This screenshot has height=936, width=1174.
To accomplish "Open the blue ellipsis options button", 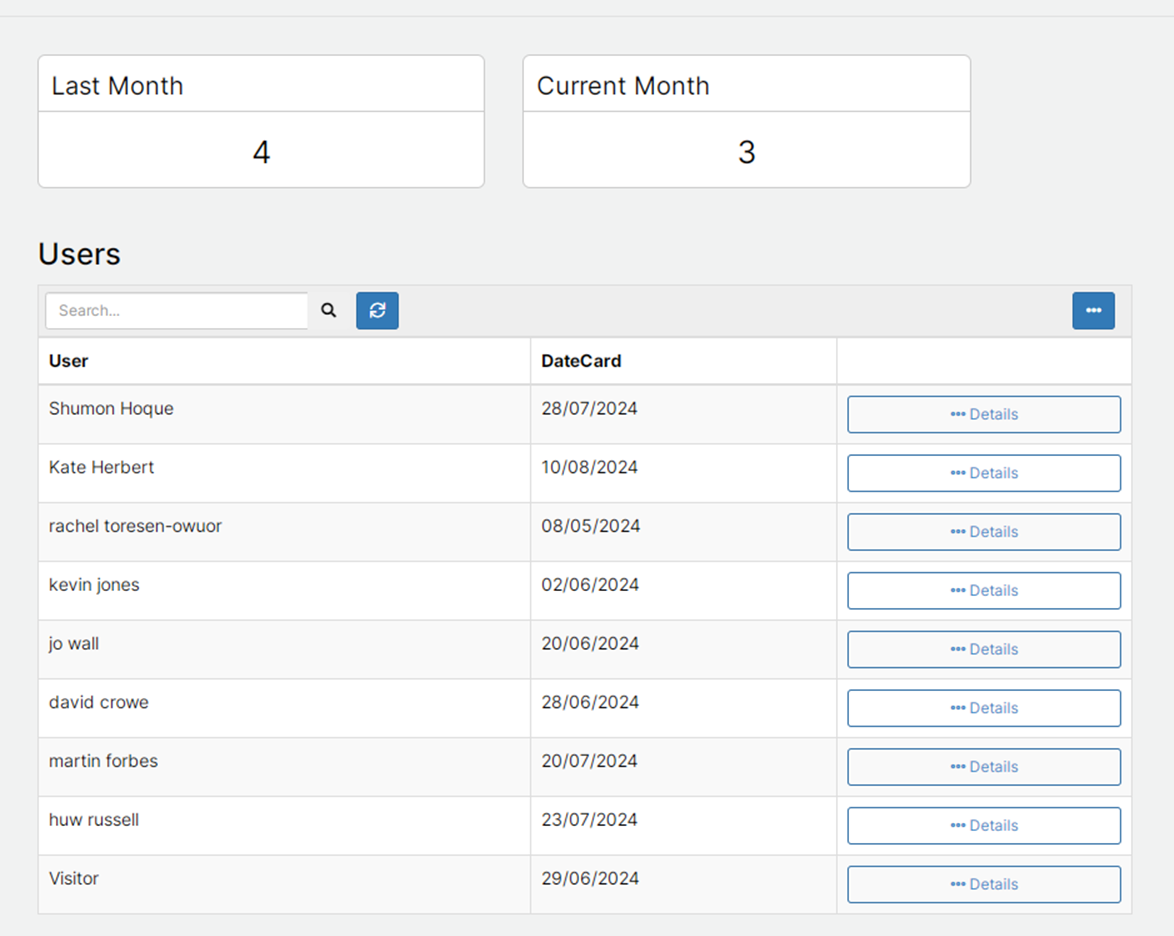I will [1093, 311].
